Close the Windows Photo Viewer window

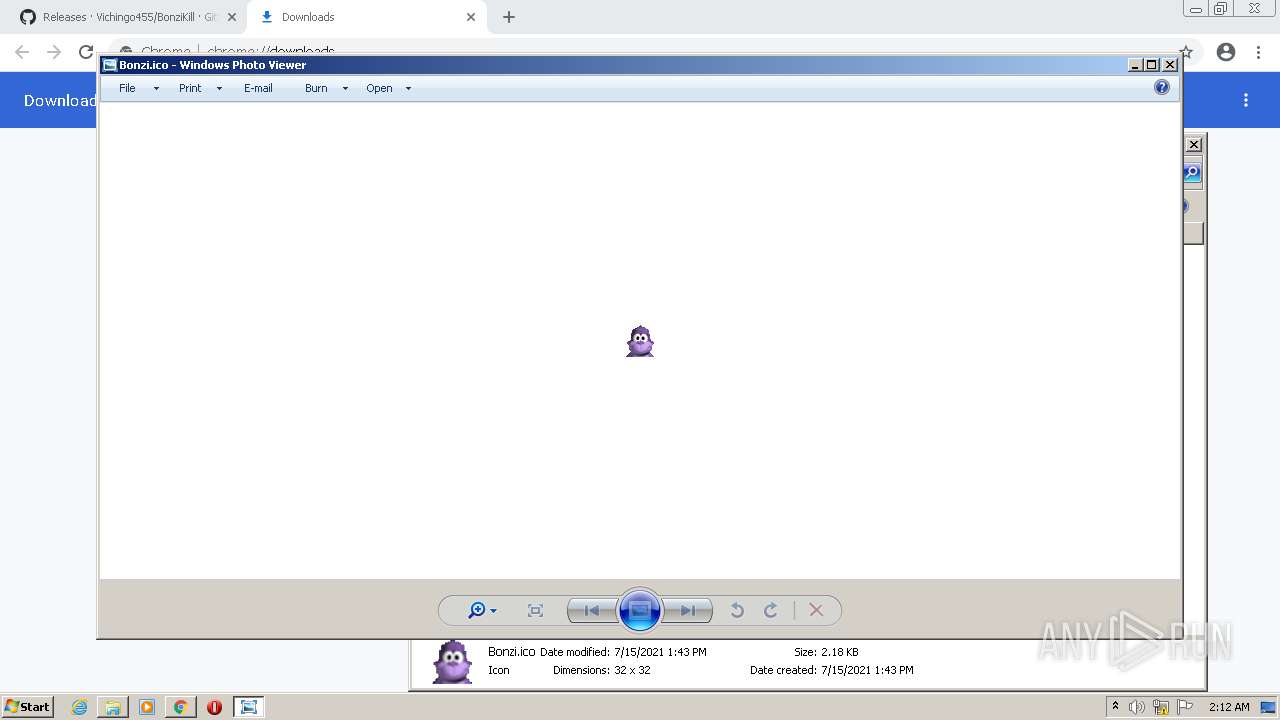[x=1170, y=65]
